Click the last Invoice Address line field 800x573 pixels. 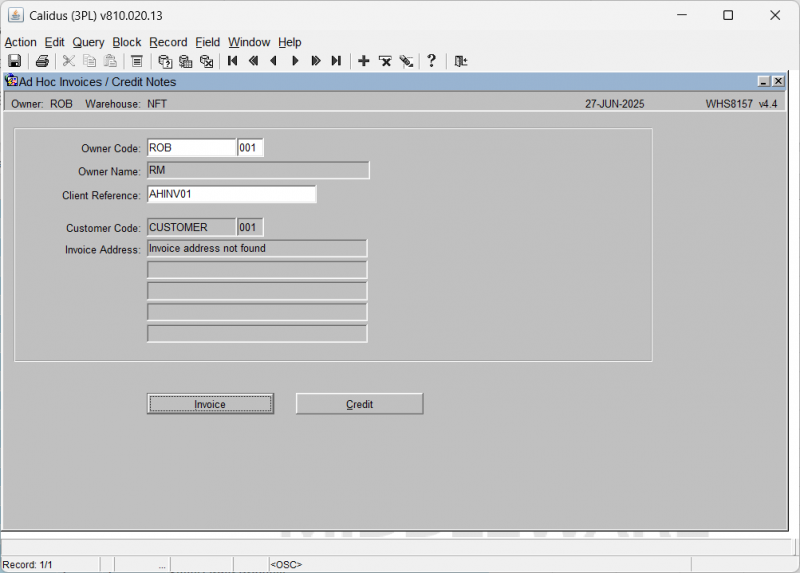coord(257,334)
